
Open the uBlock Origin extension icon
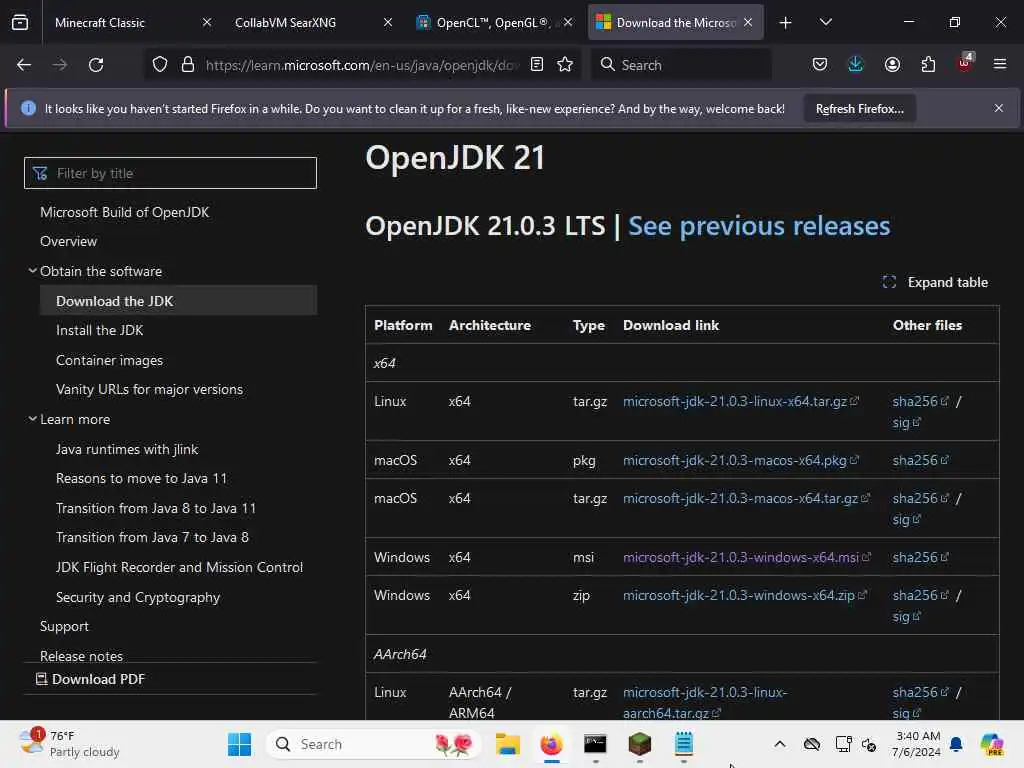pyautogui.click(x=965, y=63)
